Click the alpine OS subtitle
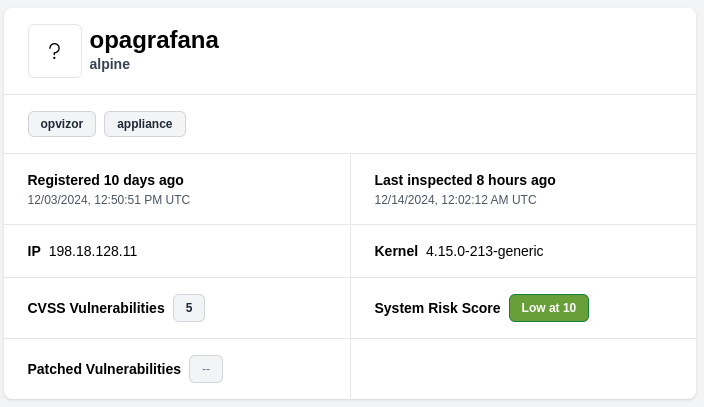The image size is (704, 407). 110,64
